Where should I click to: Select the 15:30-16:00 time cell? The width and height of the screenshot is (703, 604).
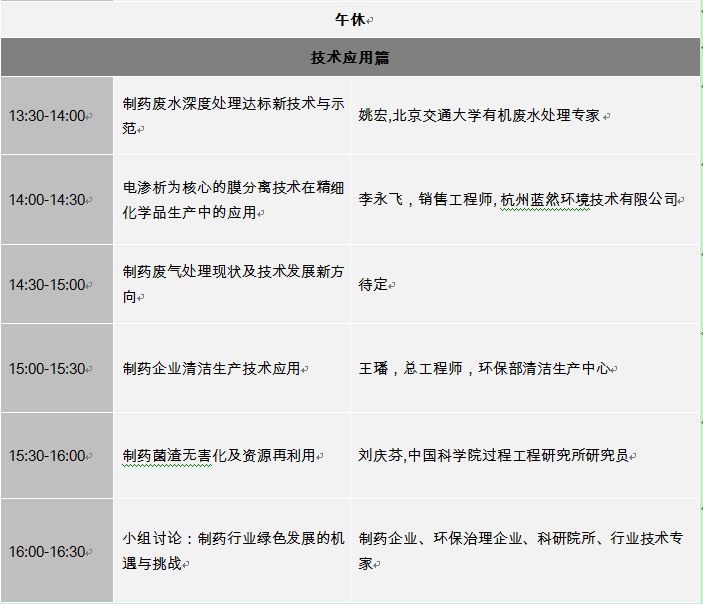(x=48, y=456)
